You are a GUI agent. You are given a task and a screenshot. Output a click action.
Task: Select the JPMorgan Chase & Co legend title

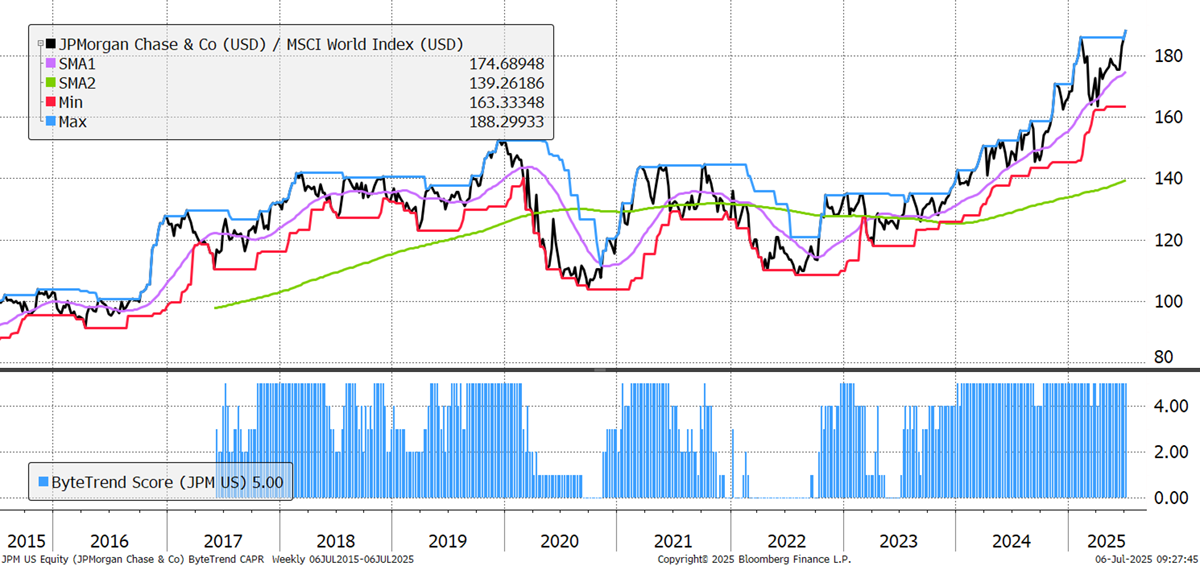[263, 44]
